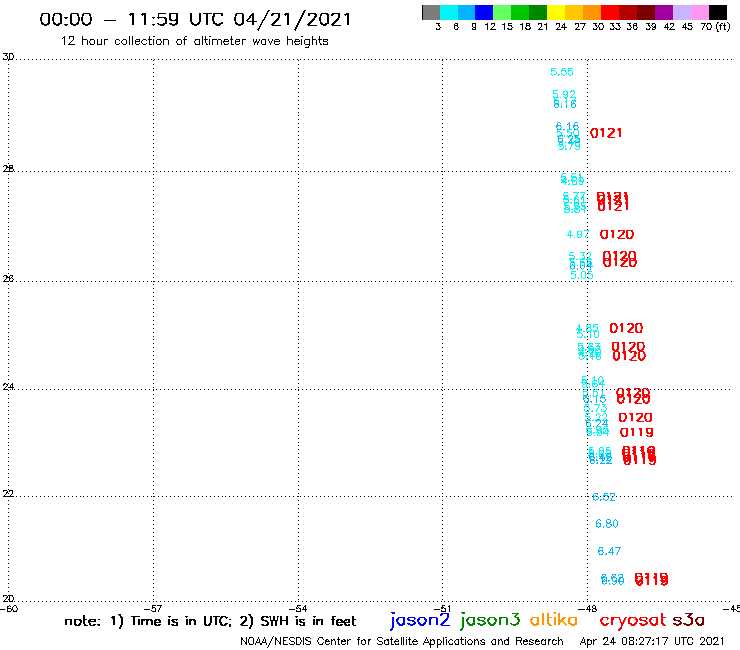Click the bright red legend swatch
This screenshot has width=740, height=650.
pyautogui.click(x=610, y=12)
